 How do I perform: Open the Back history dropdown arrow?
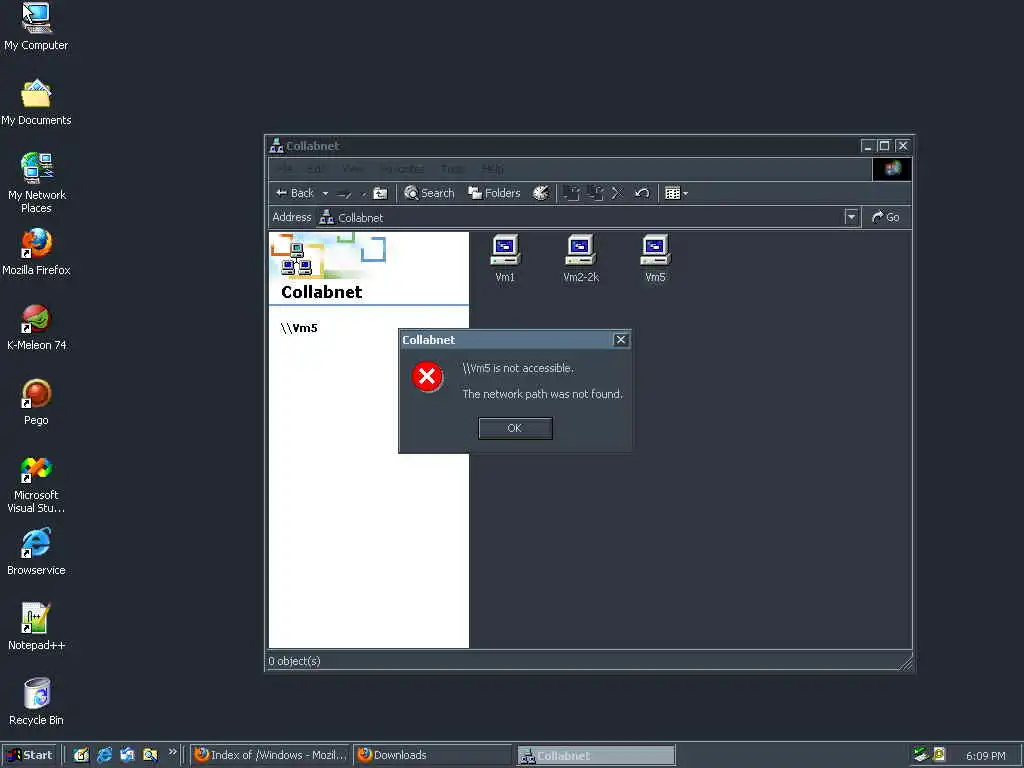tap(325, 193)
